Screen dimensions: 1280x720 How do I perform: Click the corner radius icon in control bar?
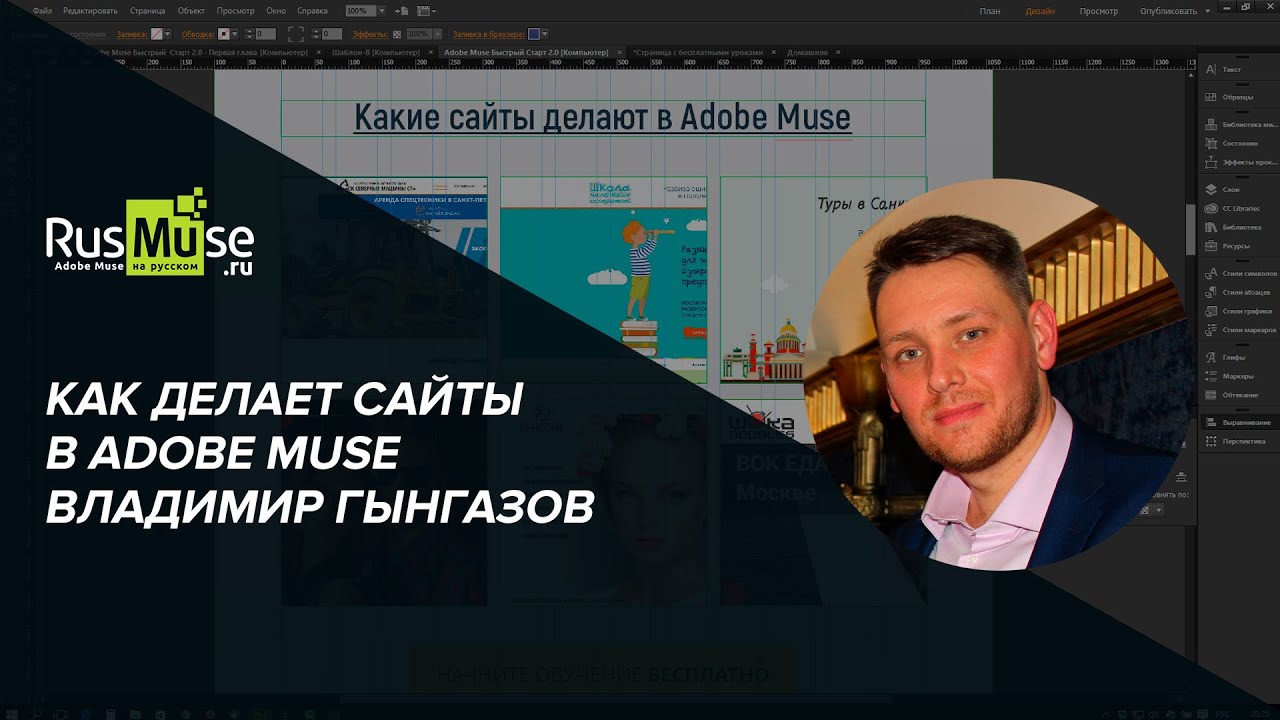click(296, 34)
